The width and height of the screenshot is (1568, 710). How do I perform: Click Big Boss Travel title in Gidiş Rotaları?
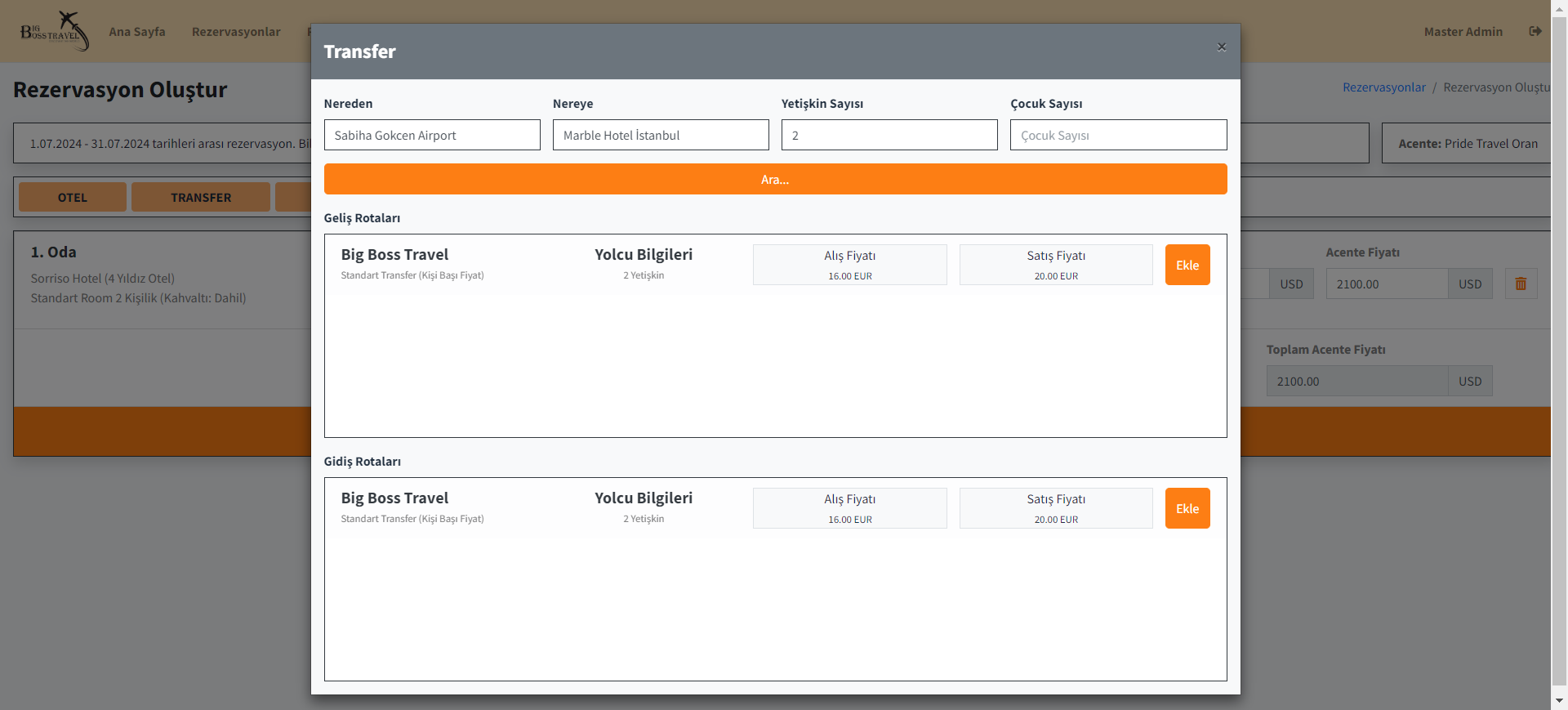tap(394, 498)
